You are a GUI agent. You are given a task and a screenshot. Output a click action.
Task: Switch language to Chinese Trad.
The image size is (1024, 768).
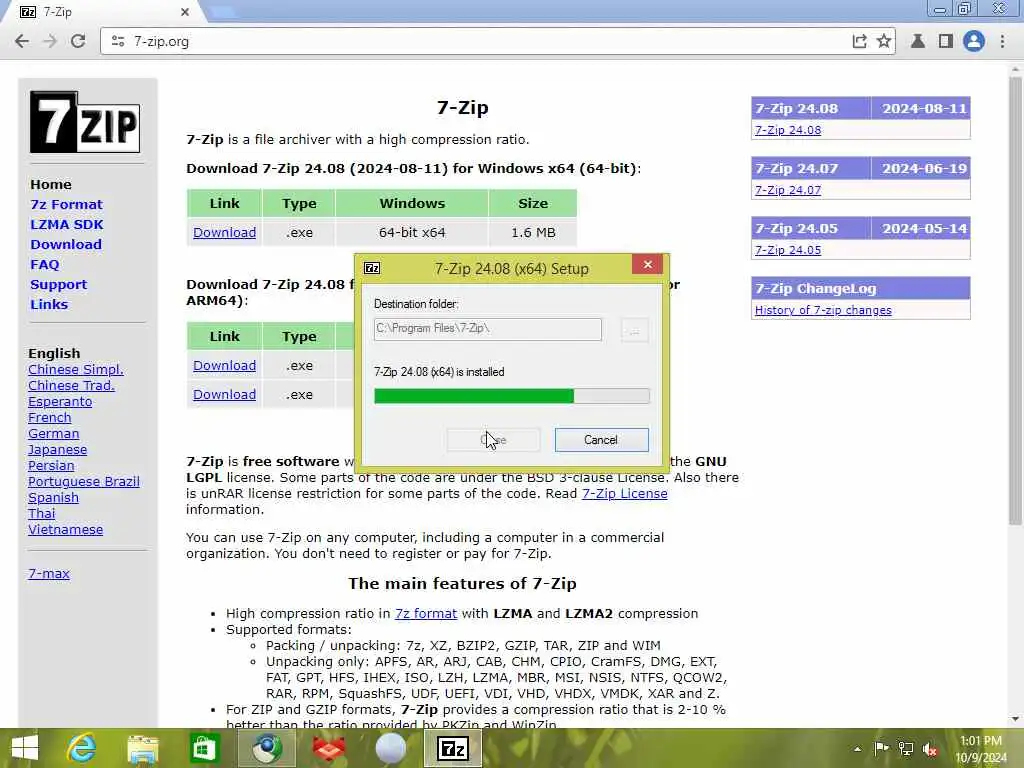(x=71, y=385)
